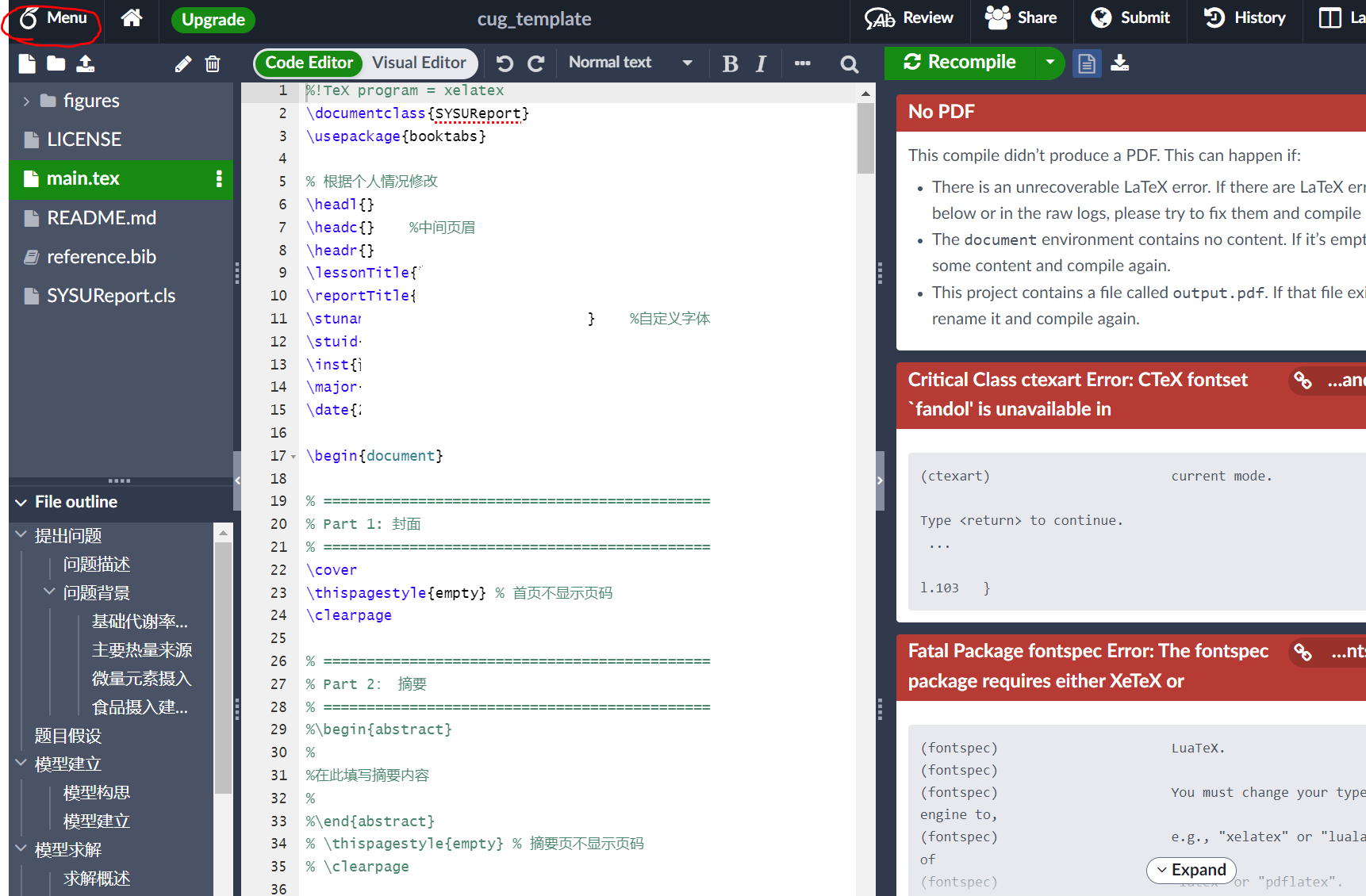This screenshot has width=1366, height=896.
Task: Jump to 主要热量来源 in outline
Action: (x=142, y=650)
